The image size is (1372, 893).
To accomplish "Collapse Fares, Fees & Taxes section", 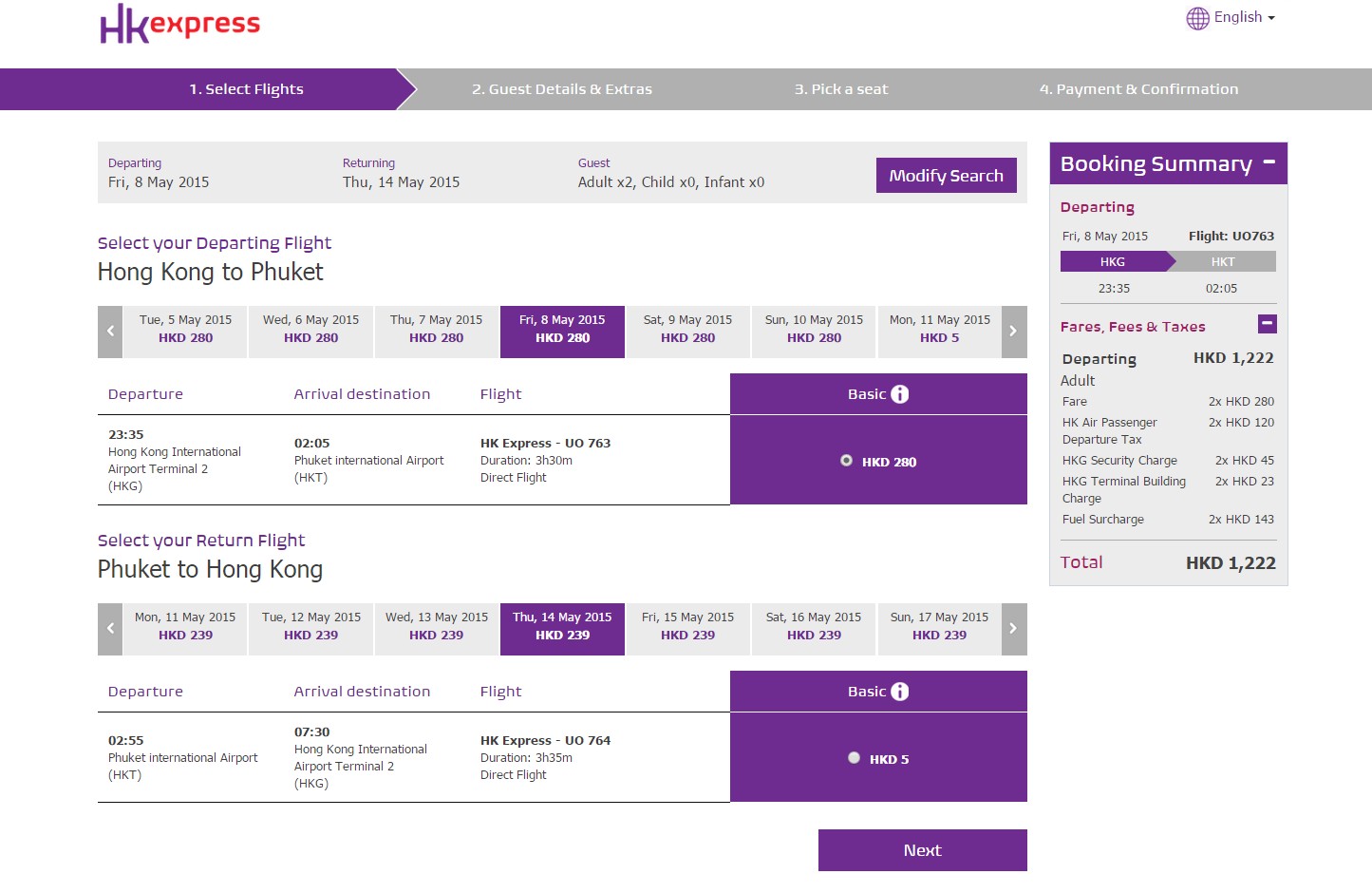I will coord(1267,324).
